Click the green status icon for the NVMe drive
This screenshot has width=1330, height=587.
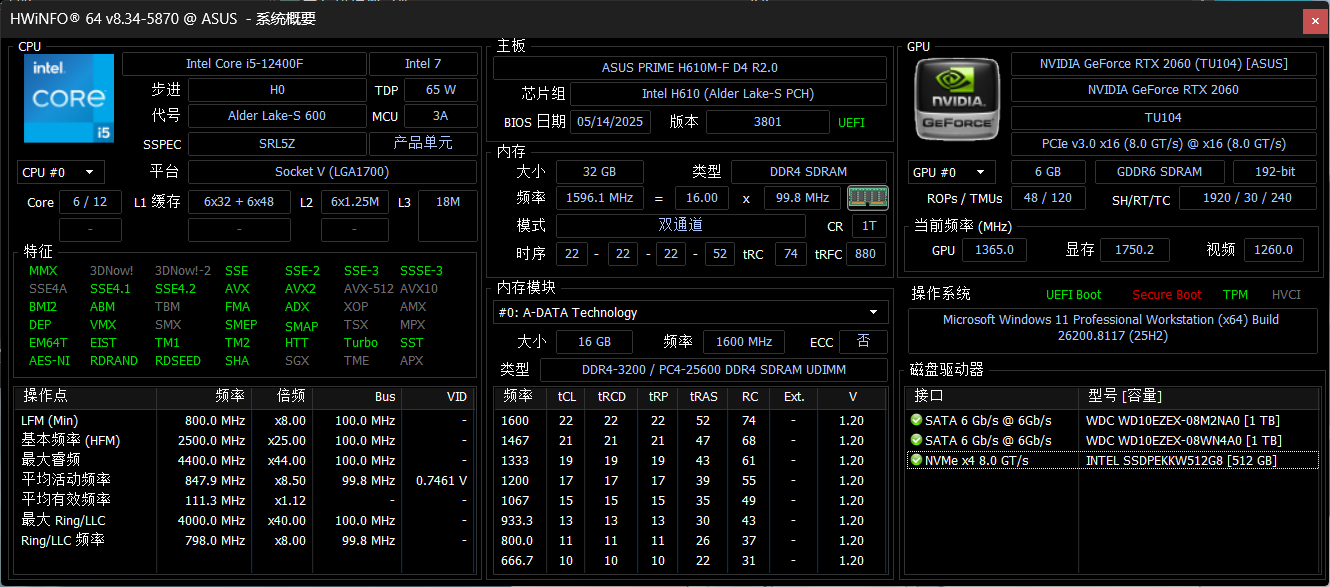pos(916,460)
